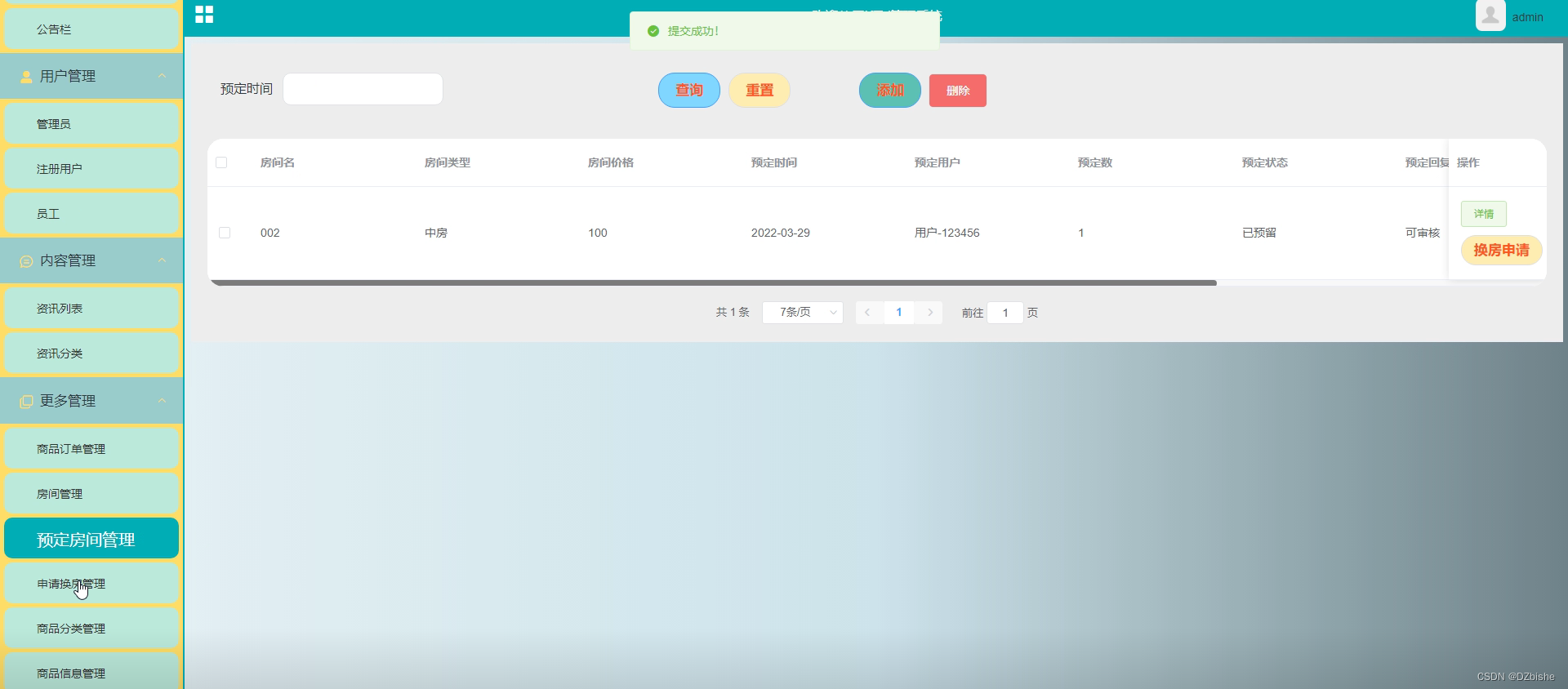
Task: Open 商品分类管理 menu item
Action: [x=91, y=628]
